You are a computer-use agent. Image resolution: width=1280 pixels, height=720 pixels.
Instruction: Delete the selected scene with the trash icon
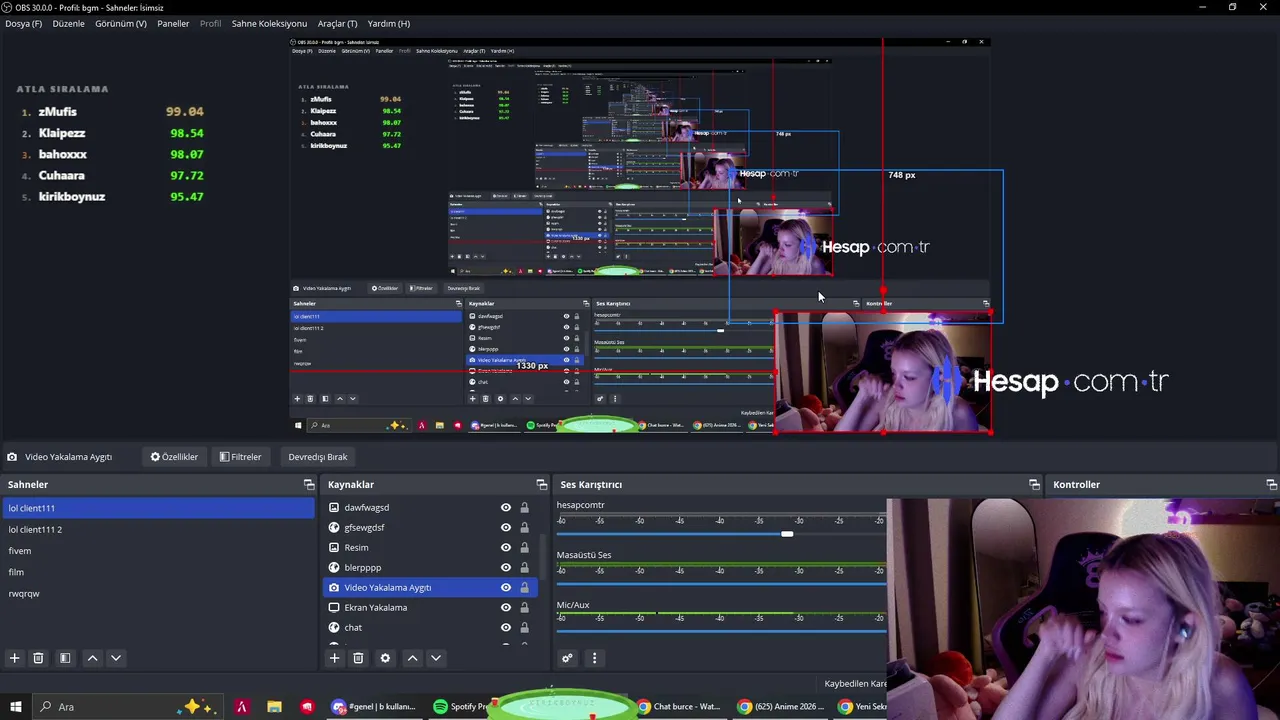click(38, 658)
